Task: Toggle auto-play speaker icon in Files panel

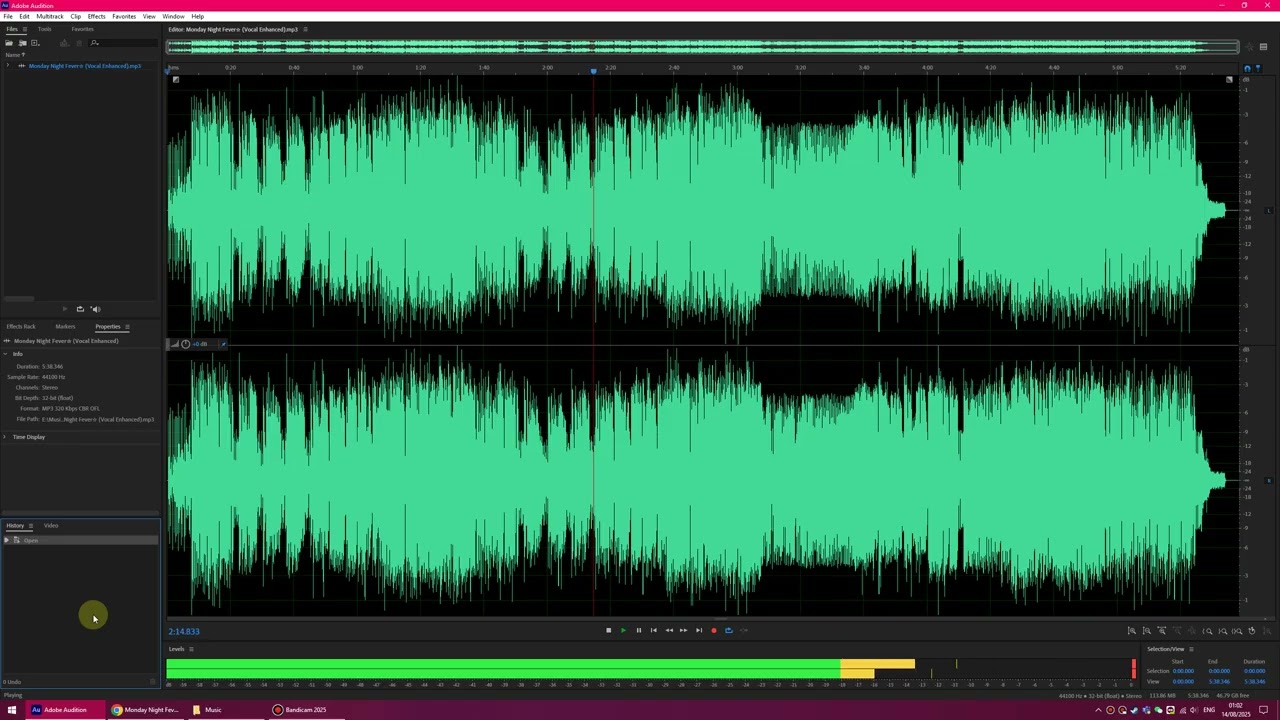Action: click(x=95, y=309)
